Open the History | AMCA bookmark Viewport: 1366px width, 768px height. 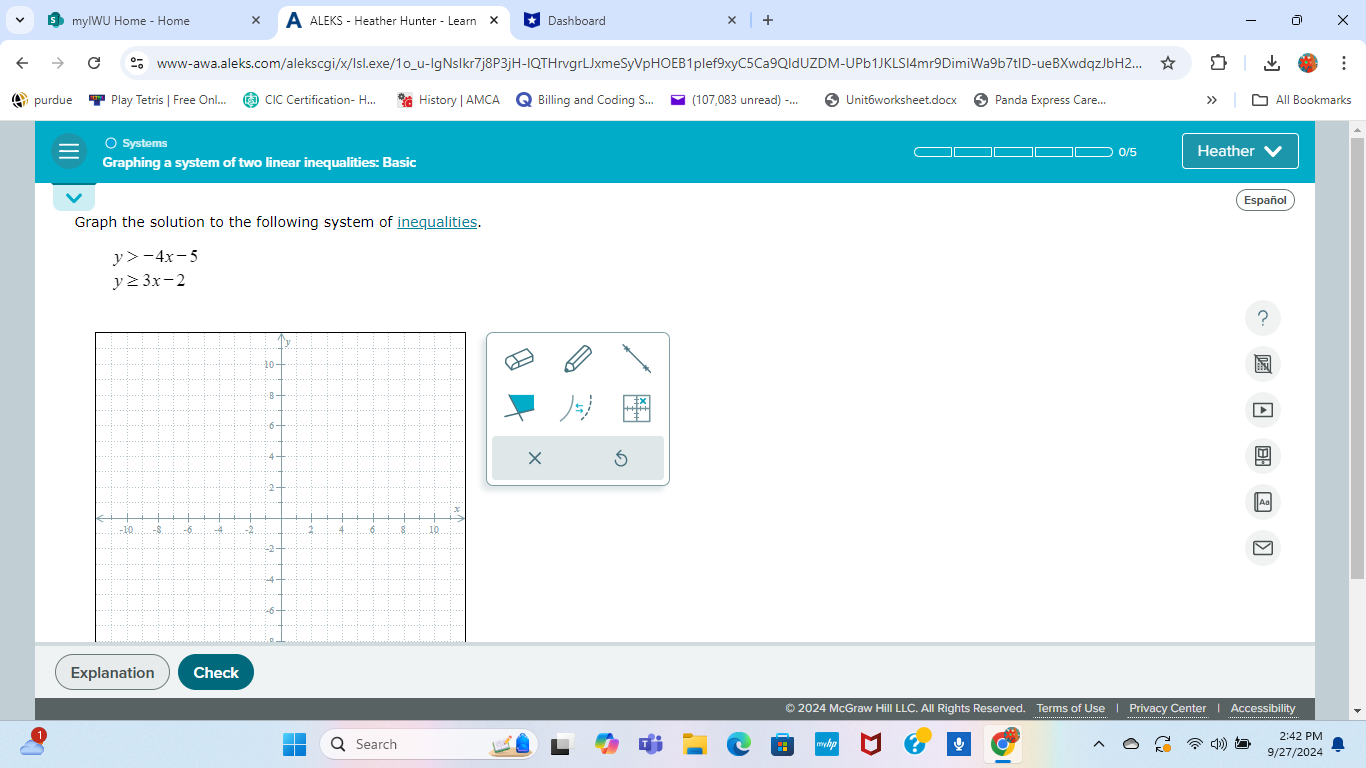coord(448,100)
